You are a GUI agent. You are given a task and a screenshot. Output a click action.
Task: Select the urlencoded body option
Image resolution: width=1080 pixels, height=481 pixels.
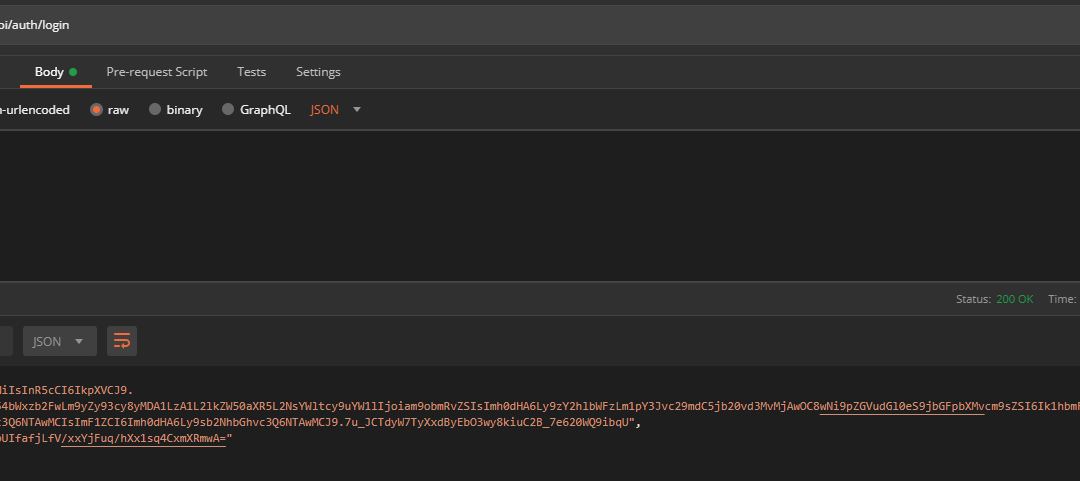[x=35, y=110]
